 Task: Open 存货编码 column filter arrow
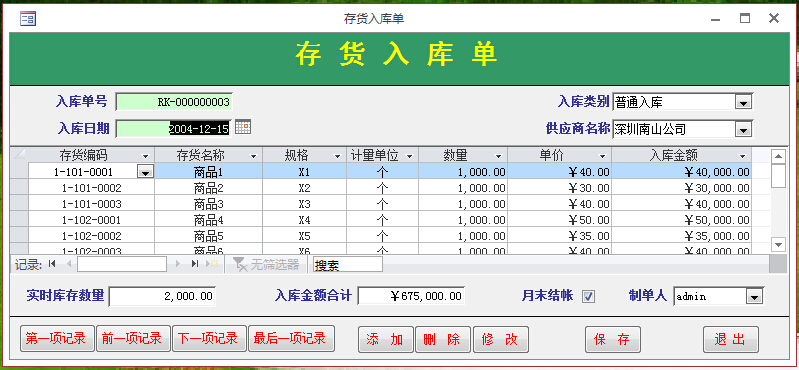point(146,156)
